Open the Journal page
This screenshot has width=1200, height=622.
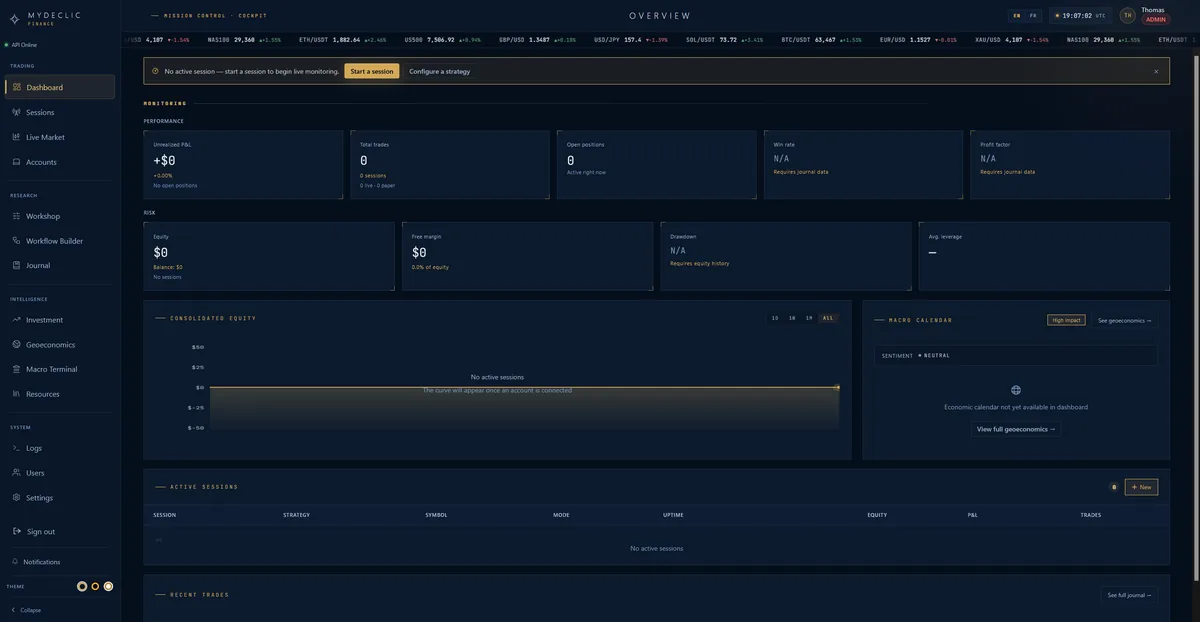click(60, 265)
